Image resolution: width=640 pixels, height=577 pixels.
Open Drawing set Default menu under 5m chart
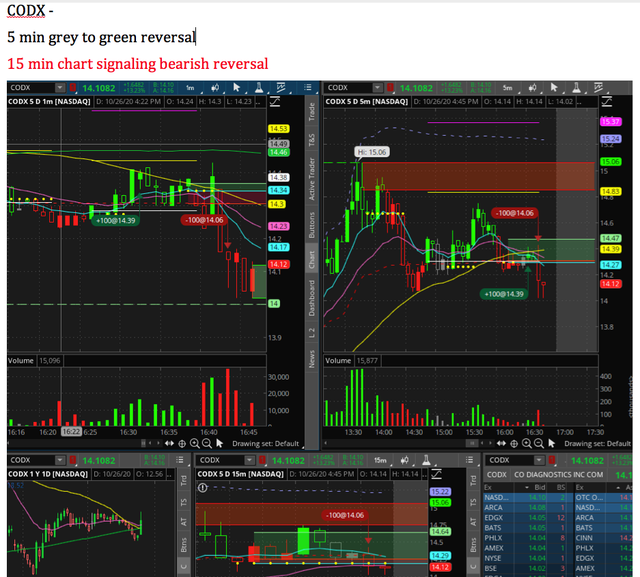(598, 444)
